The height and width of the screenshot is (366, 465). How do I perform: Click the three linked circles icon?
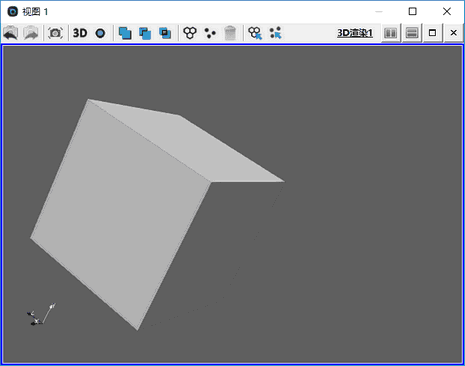[x=190, y=33]
